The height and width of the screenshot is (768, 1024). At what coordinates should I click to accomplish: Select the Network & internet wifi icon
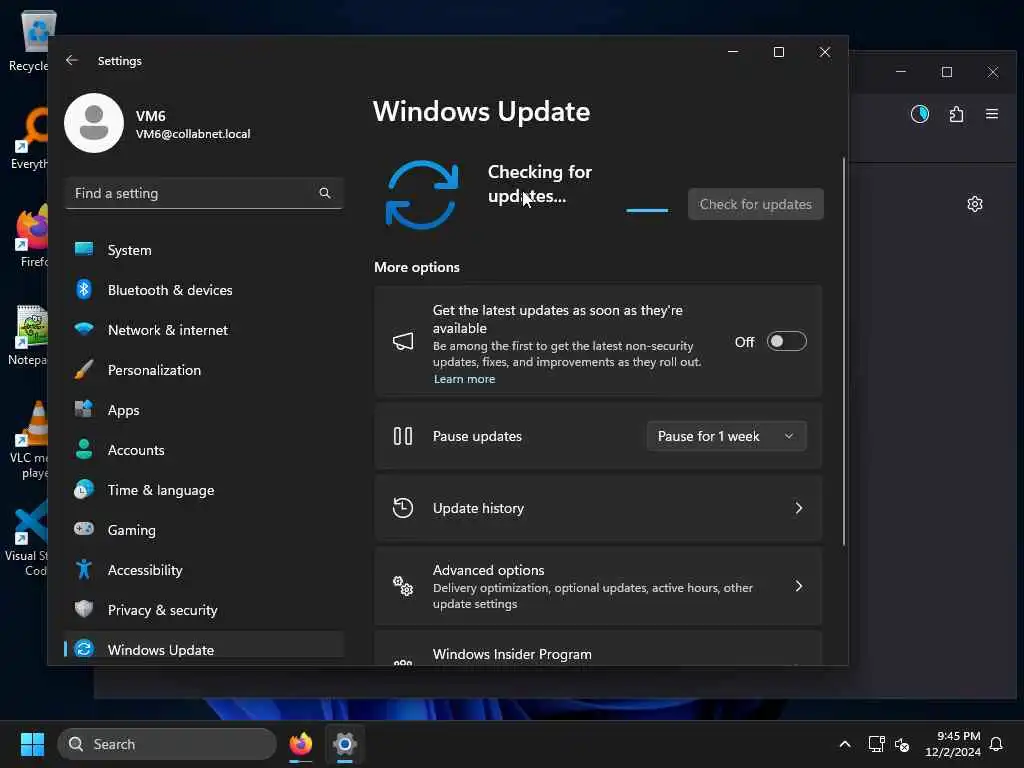click(84, 328)
